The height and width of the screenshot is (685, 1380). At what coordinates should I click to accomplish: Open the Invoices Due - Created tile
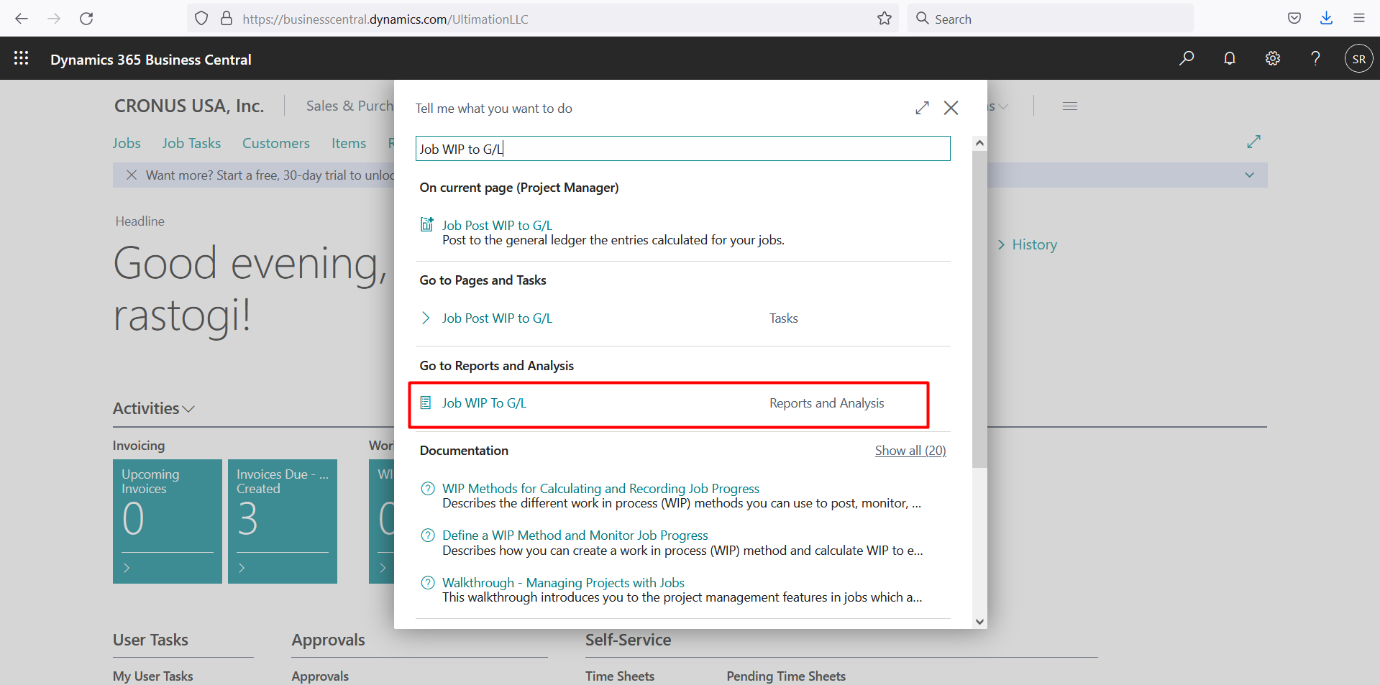tap(282, 520)
